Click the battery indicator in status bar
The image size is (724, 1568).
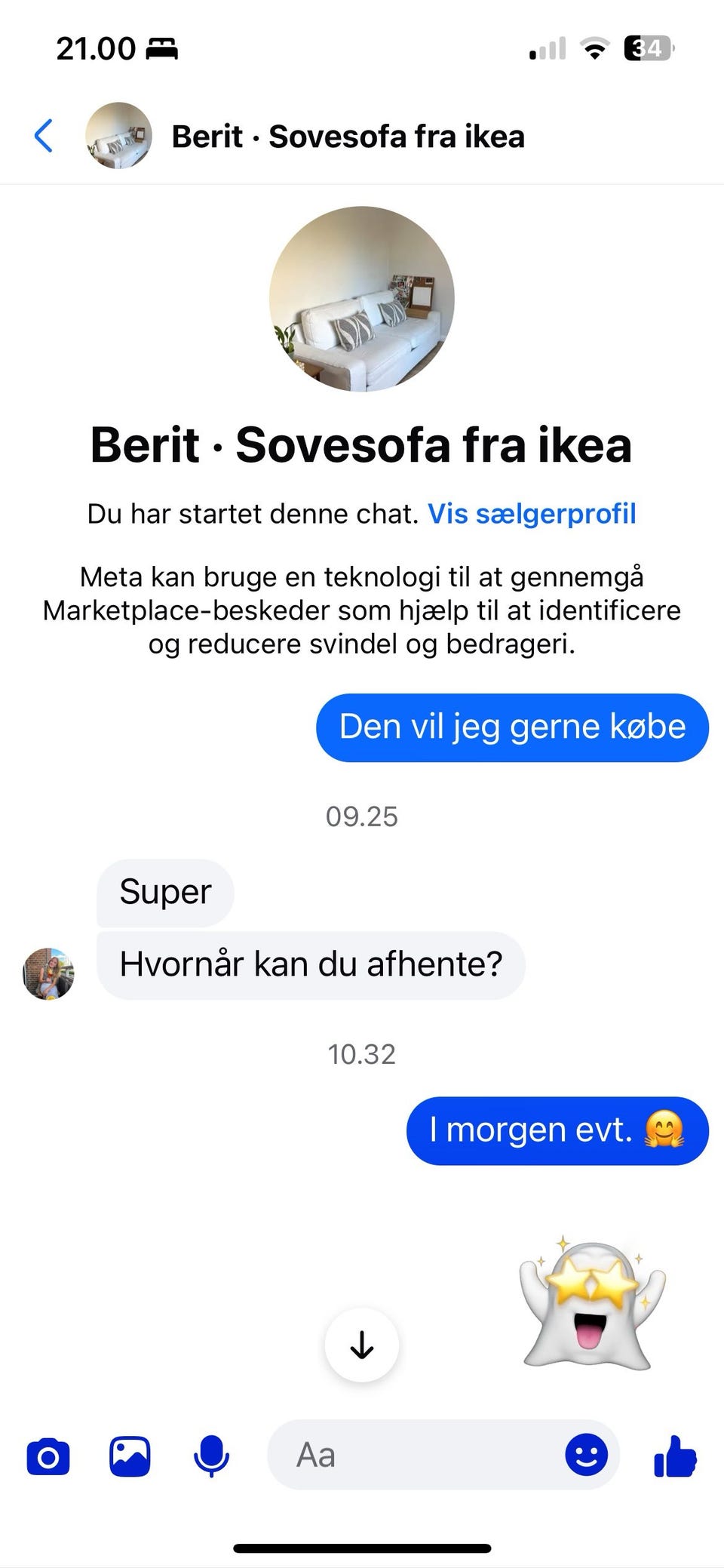pos(649,49)
